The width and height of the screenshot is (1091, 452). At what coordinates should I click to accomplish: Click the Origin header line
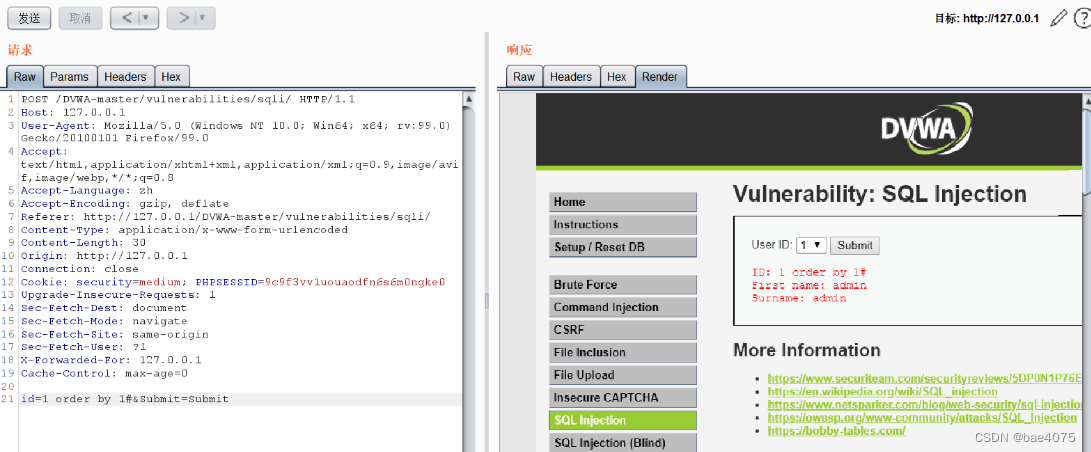[x=104, y=256]
